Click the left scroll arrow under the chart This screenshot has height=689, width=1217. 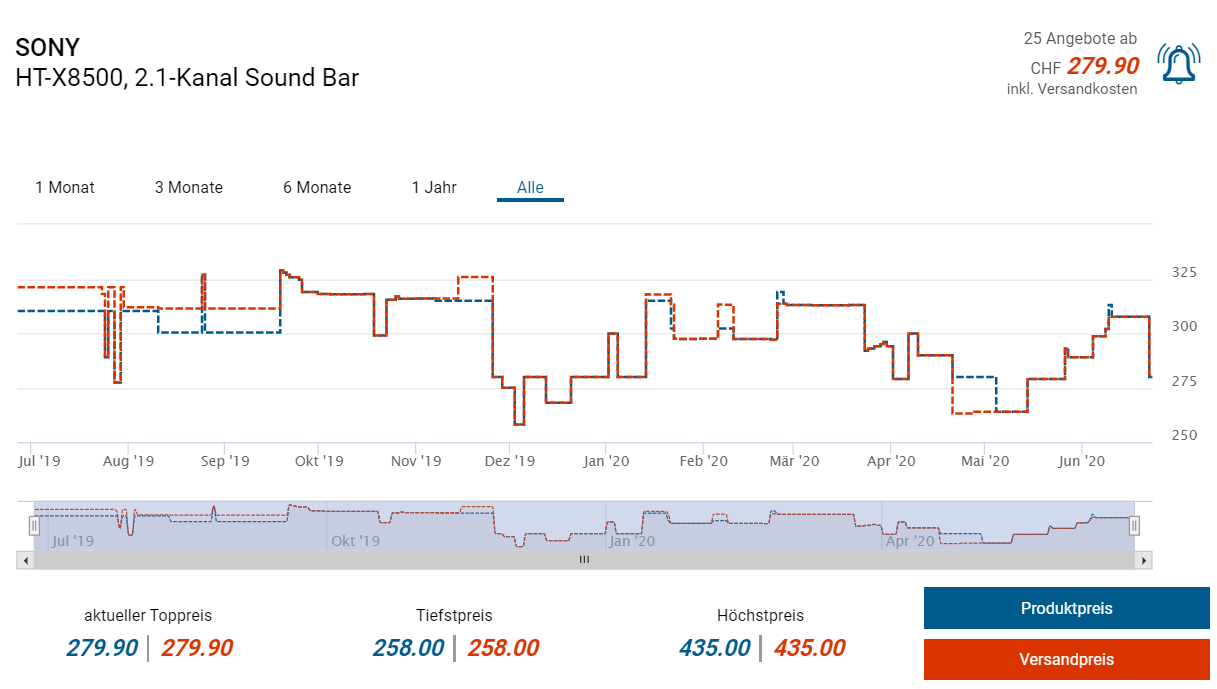(23, 560)
